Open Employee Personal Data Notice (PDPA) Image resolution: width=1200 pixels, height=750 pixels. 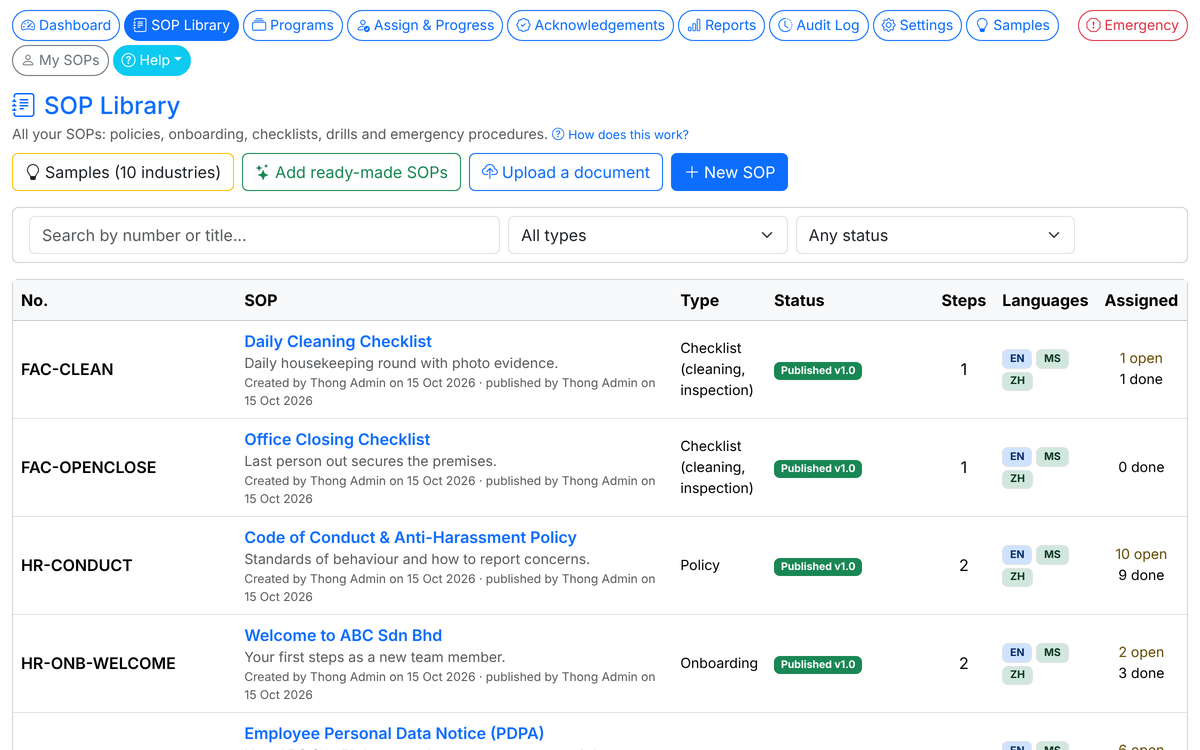coord(394,733)
